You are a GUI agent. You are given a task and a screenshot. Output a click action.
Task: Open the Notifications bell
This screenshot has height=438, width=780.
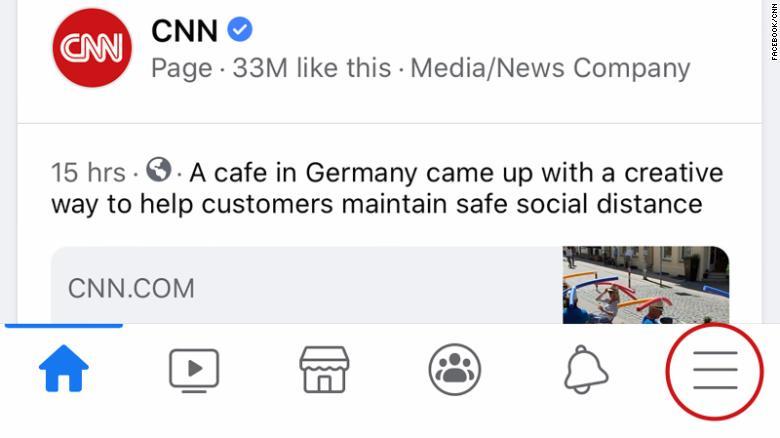click(586, 371)
